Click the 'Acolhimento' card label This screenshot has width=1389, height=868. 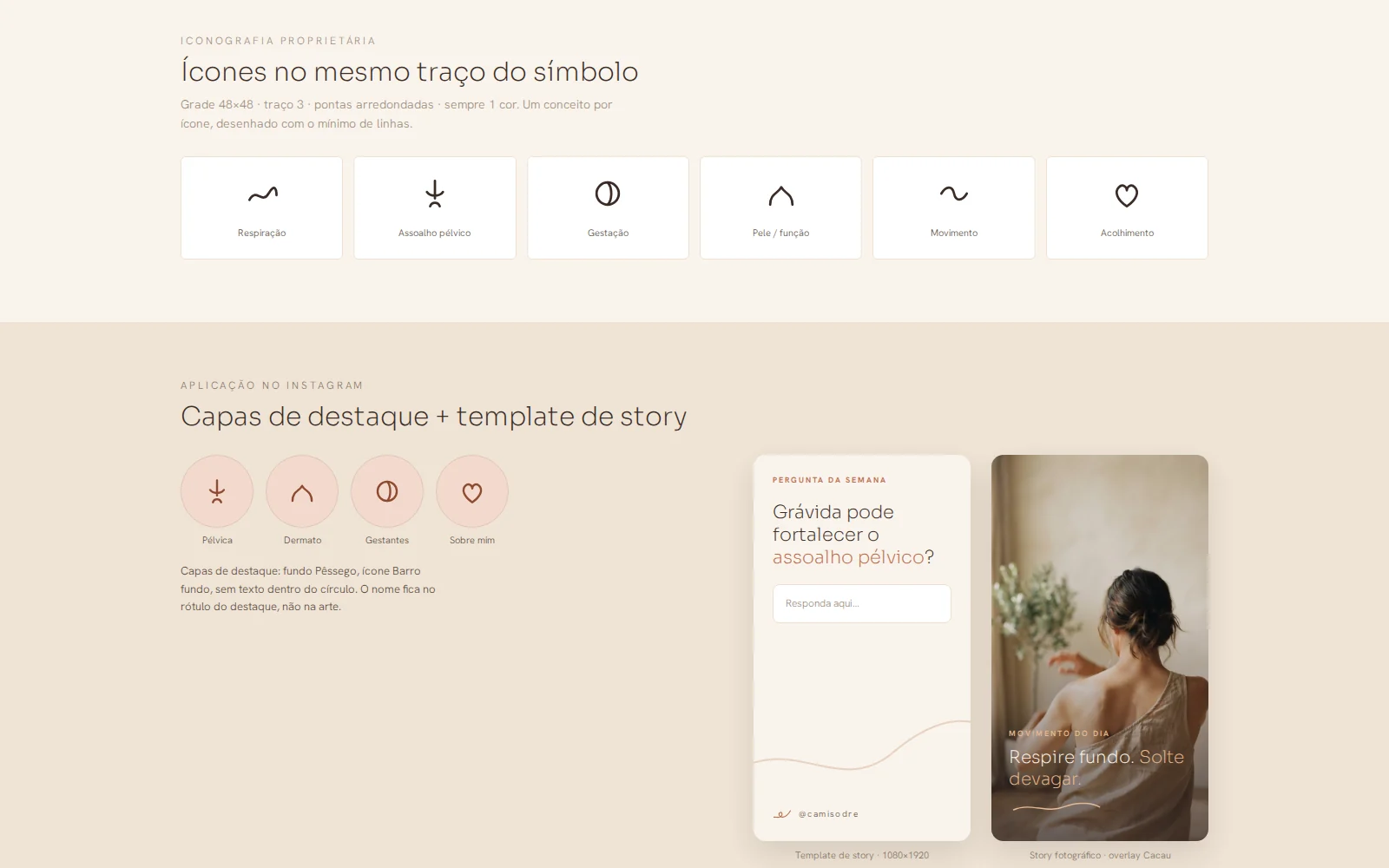pos(1127,233)
